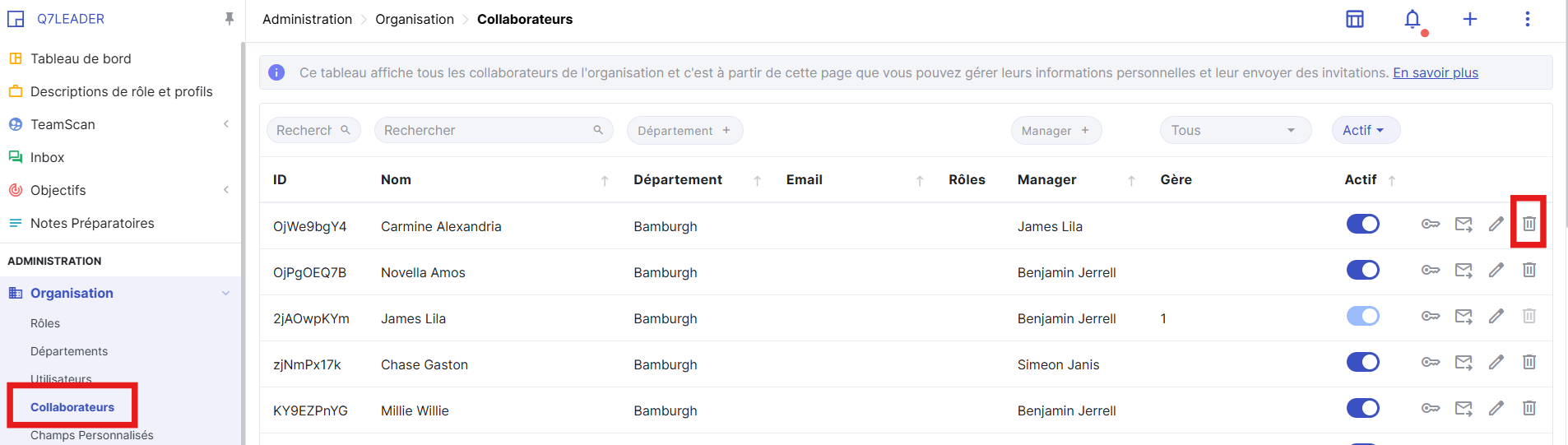Send invitation email to Chase Gaston

tap(1463, 362)
